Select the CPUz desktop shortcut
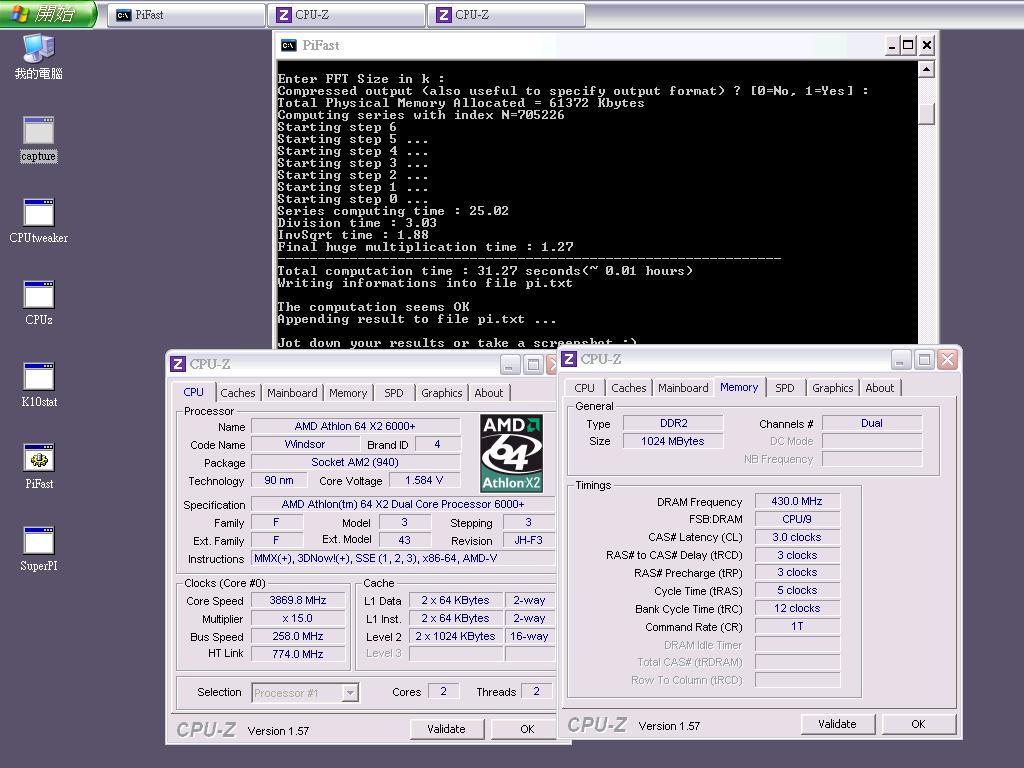This screenshot has height=768, width=1024. click(x=39, y=303)
